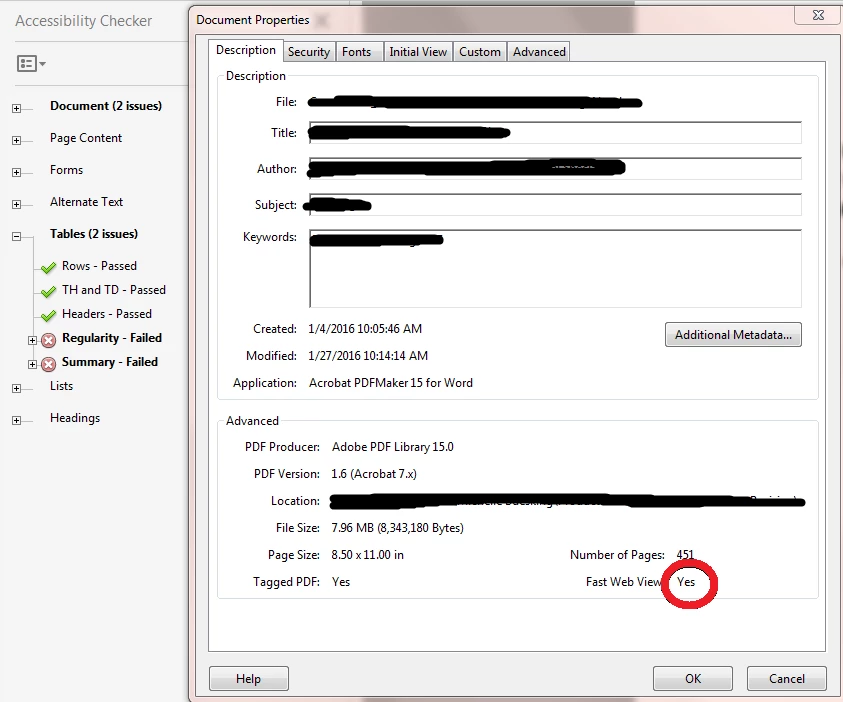
Task: Select the Summary - Failed result
Action: 110,362
